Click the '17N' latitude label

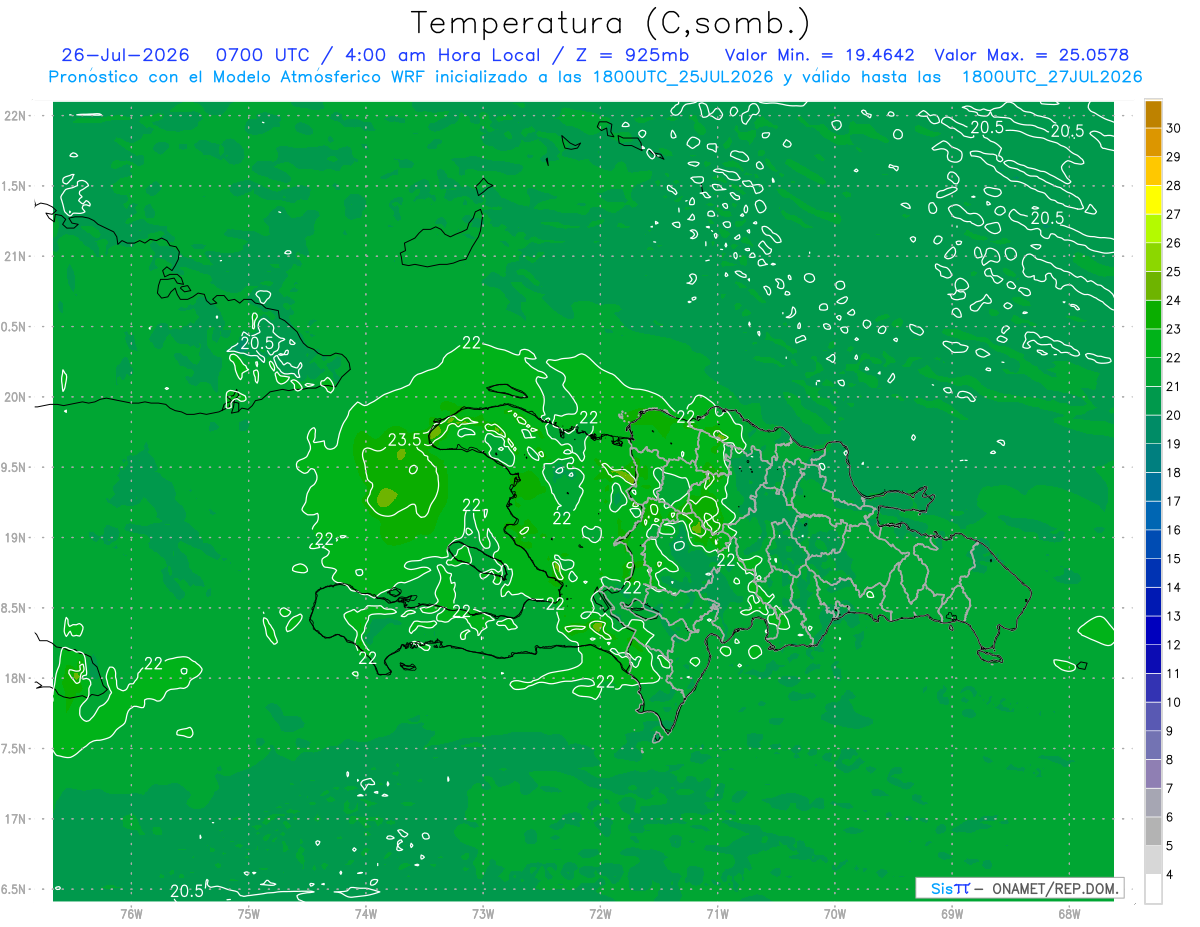click(x=17, y=819)
